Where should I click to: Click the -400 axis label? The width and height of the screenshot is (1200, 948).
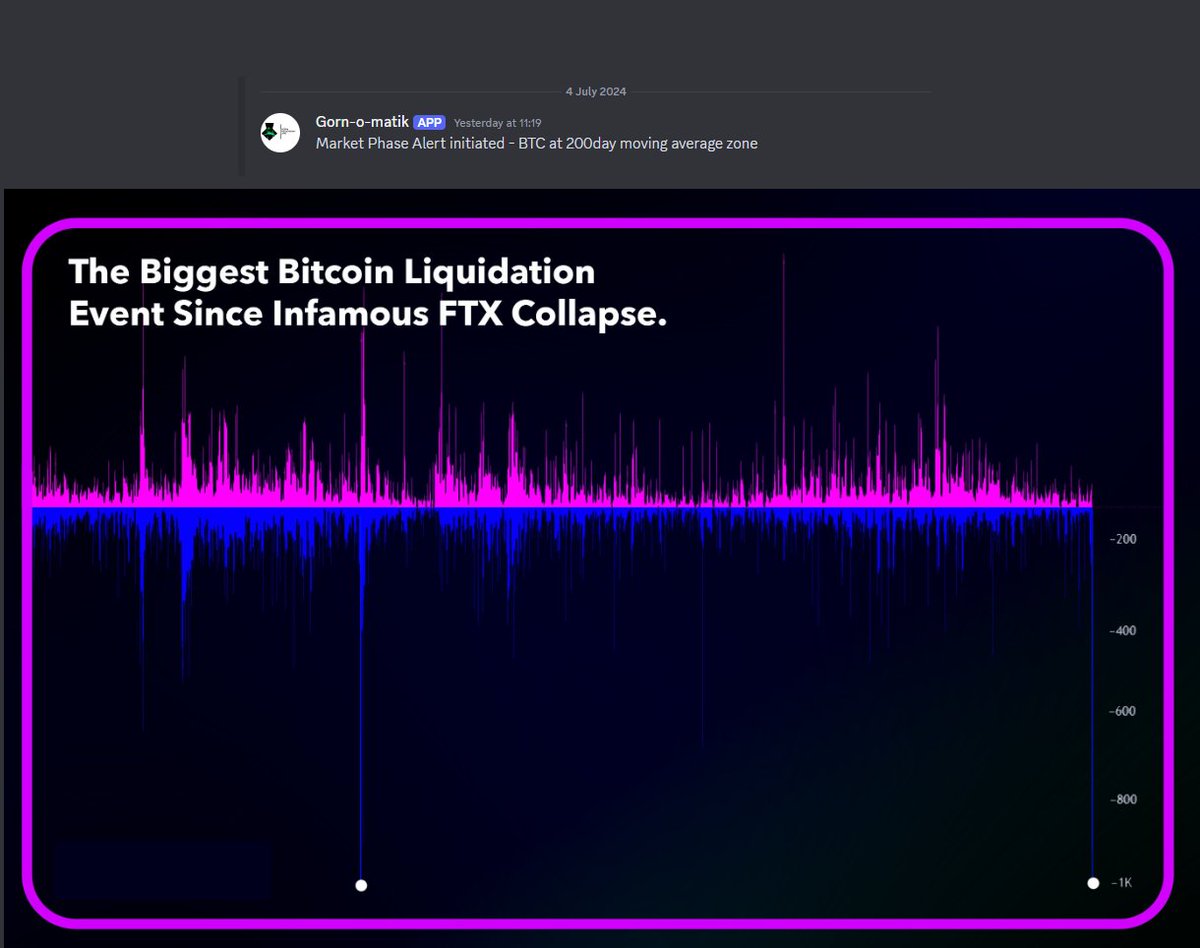(1121, 630)
